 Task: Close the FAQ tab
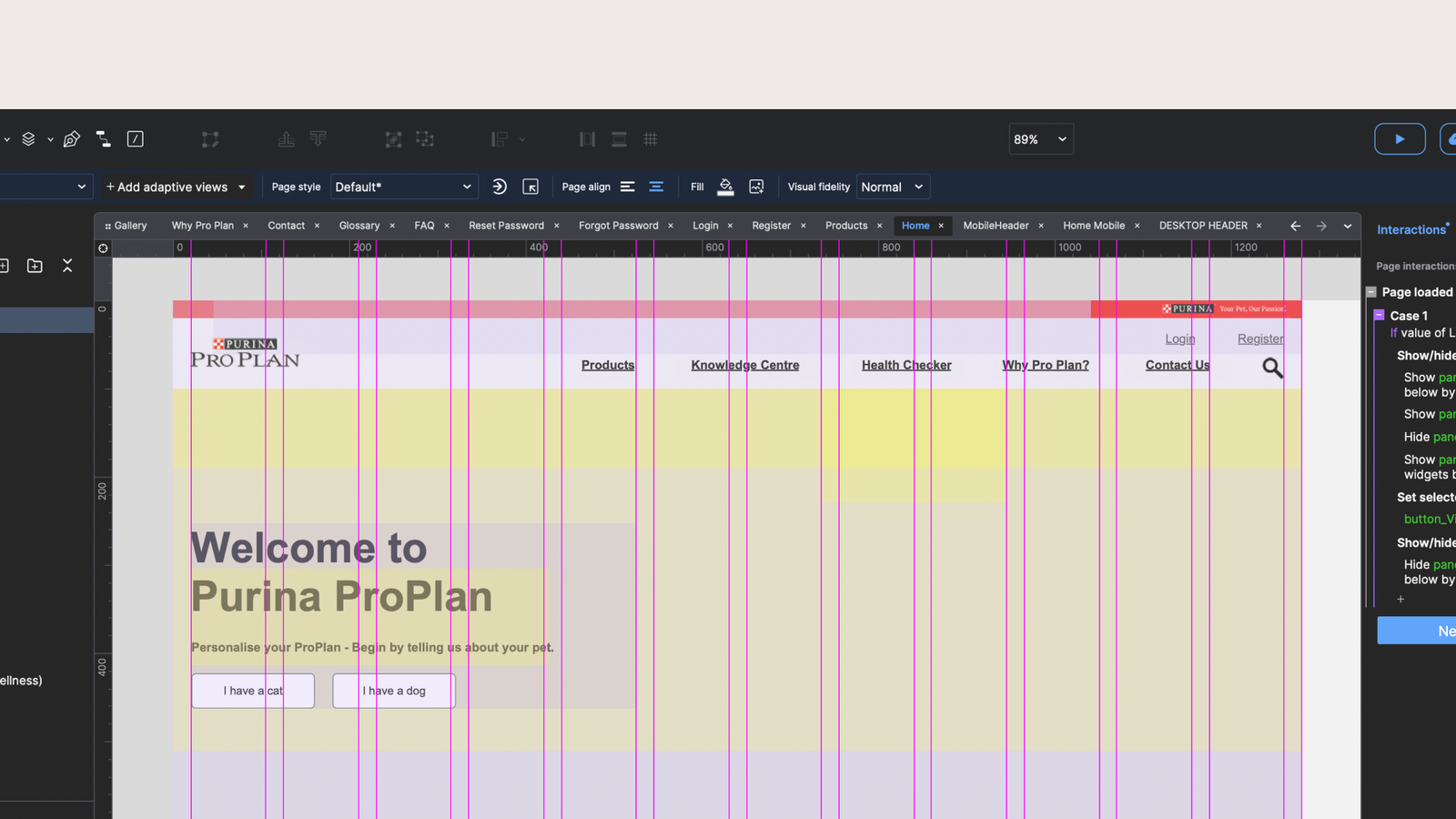(x=447, y=226)
